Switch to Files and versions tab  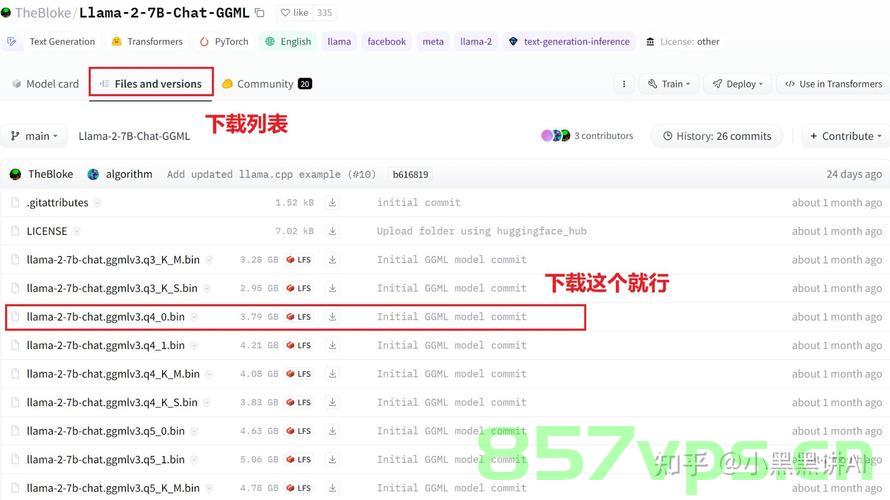pos(151,84)
